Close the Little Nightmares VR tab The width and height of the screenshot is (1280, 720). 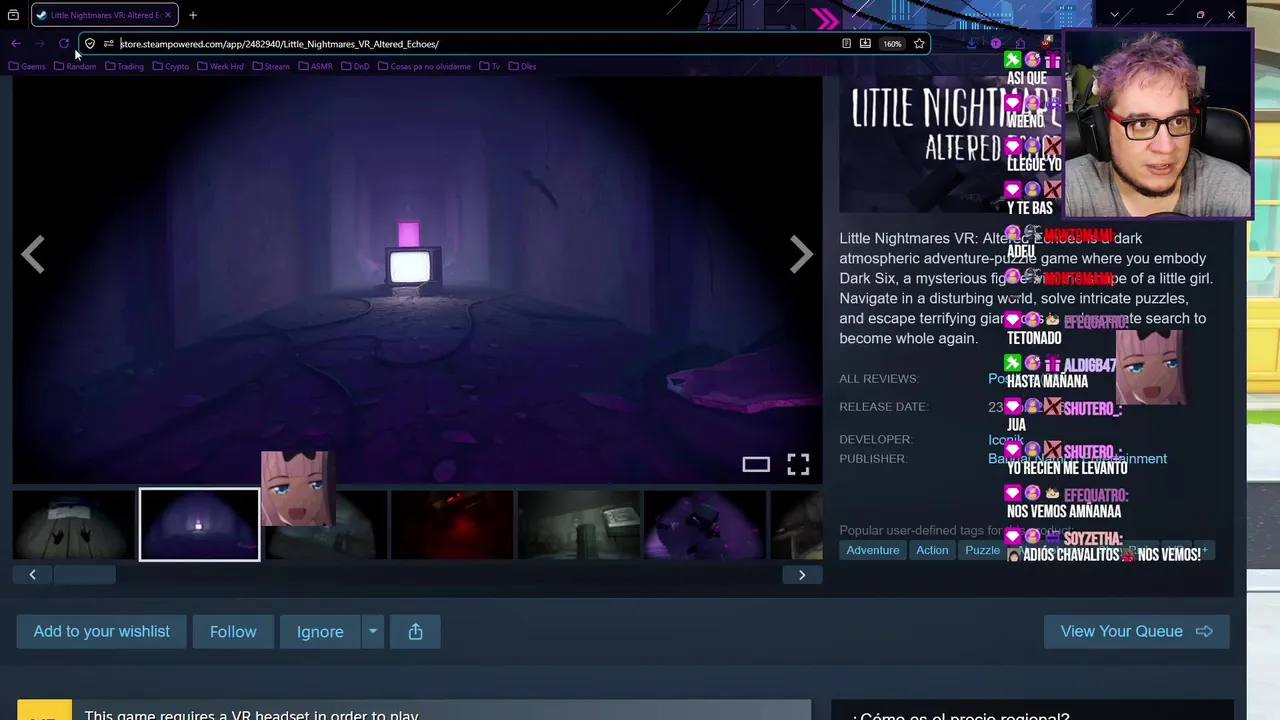167,15
